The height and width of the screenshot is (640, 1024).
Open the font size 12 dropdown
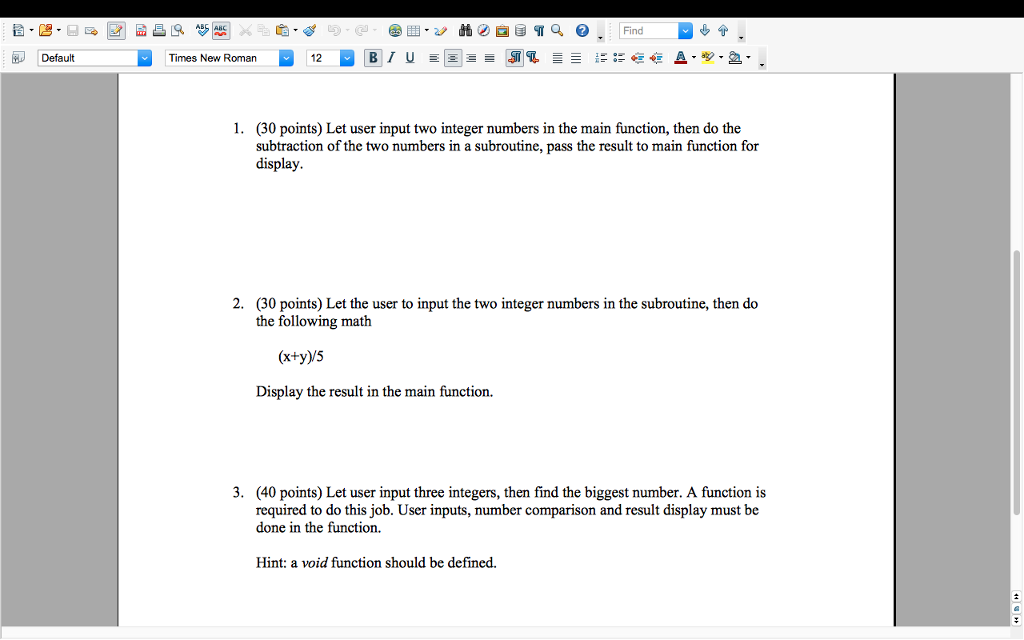click(x=347, y=58)
